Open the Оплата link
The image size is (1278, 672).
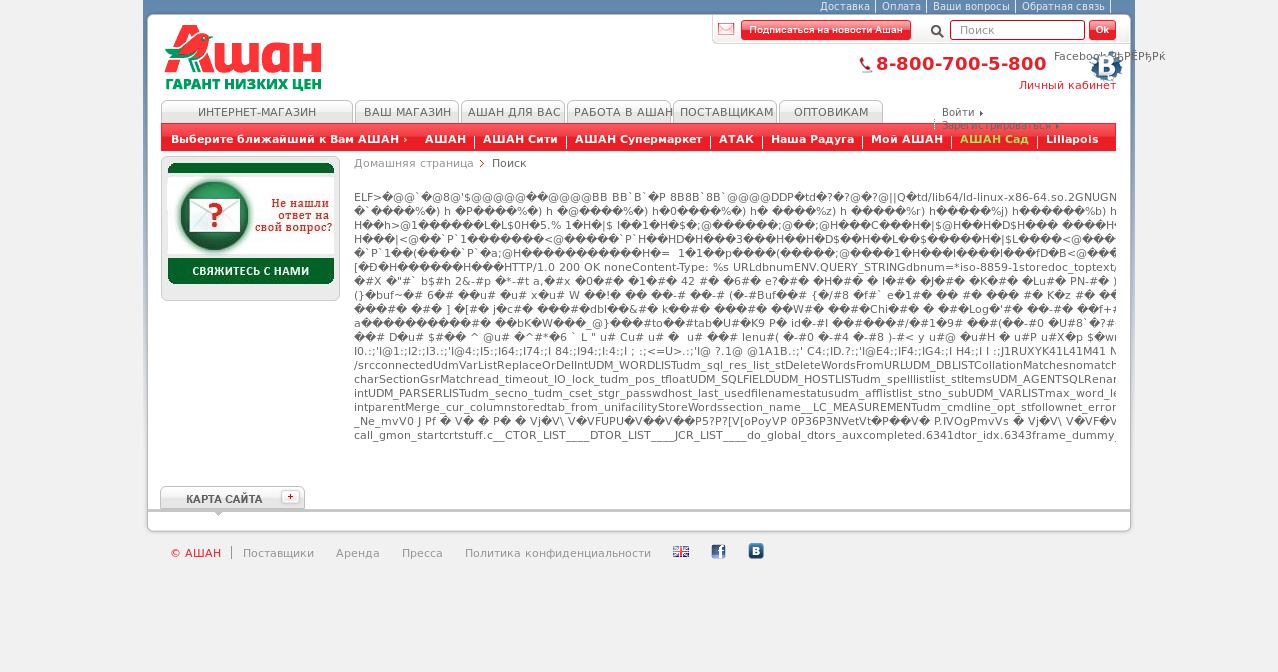tap(901, 6)
